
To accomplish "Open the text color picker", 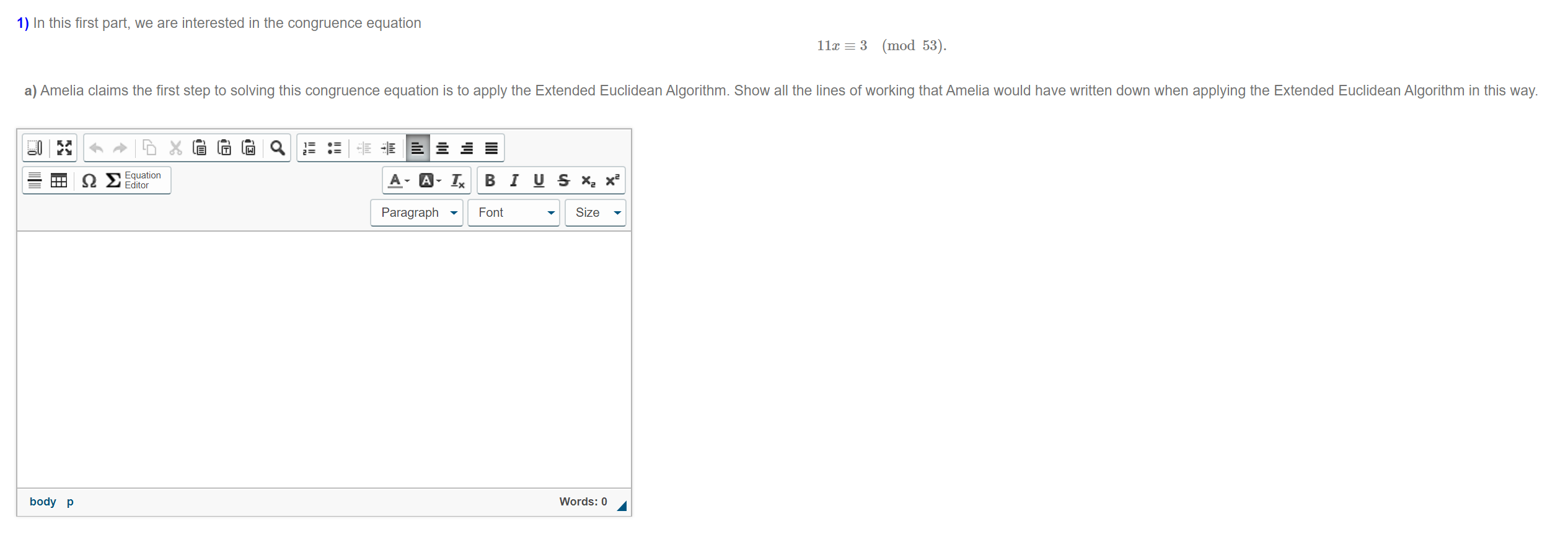I will [x=399, y=180].
